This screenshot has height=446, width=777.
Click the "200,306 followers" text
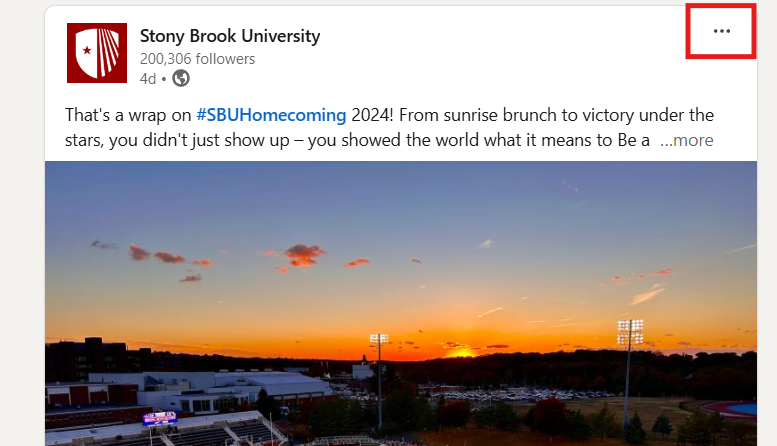point(197,59)
